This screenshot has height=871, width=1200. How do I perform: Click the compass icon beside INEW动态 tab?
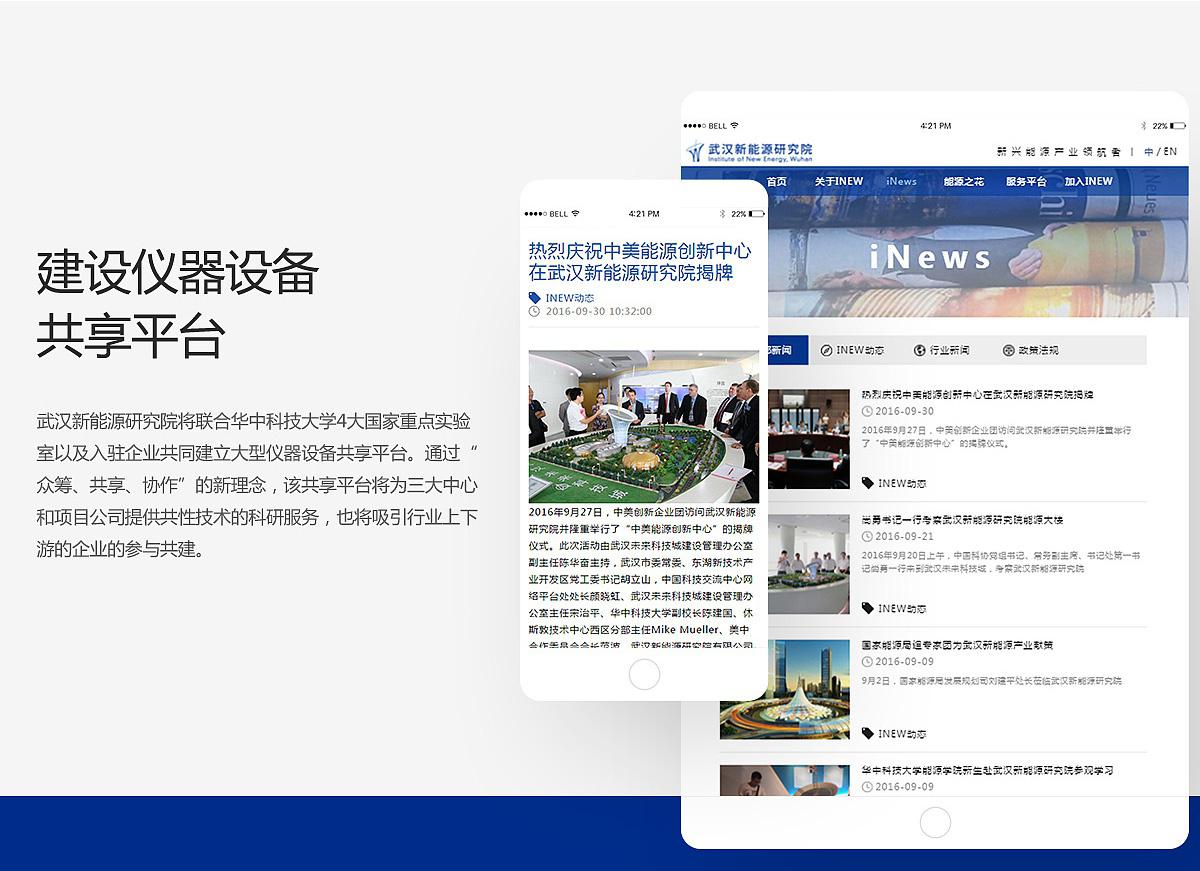826,350
